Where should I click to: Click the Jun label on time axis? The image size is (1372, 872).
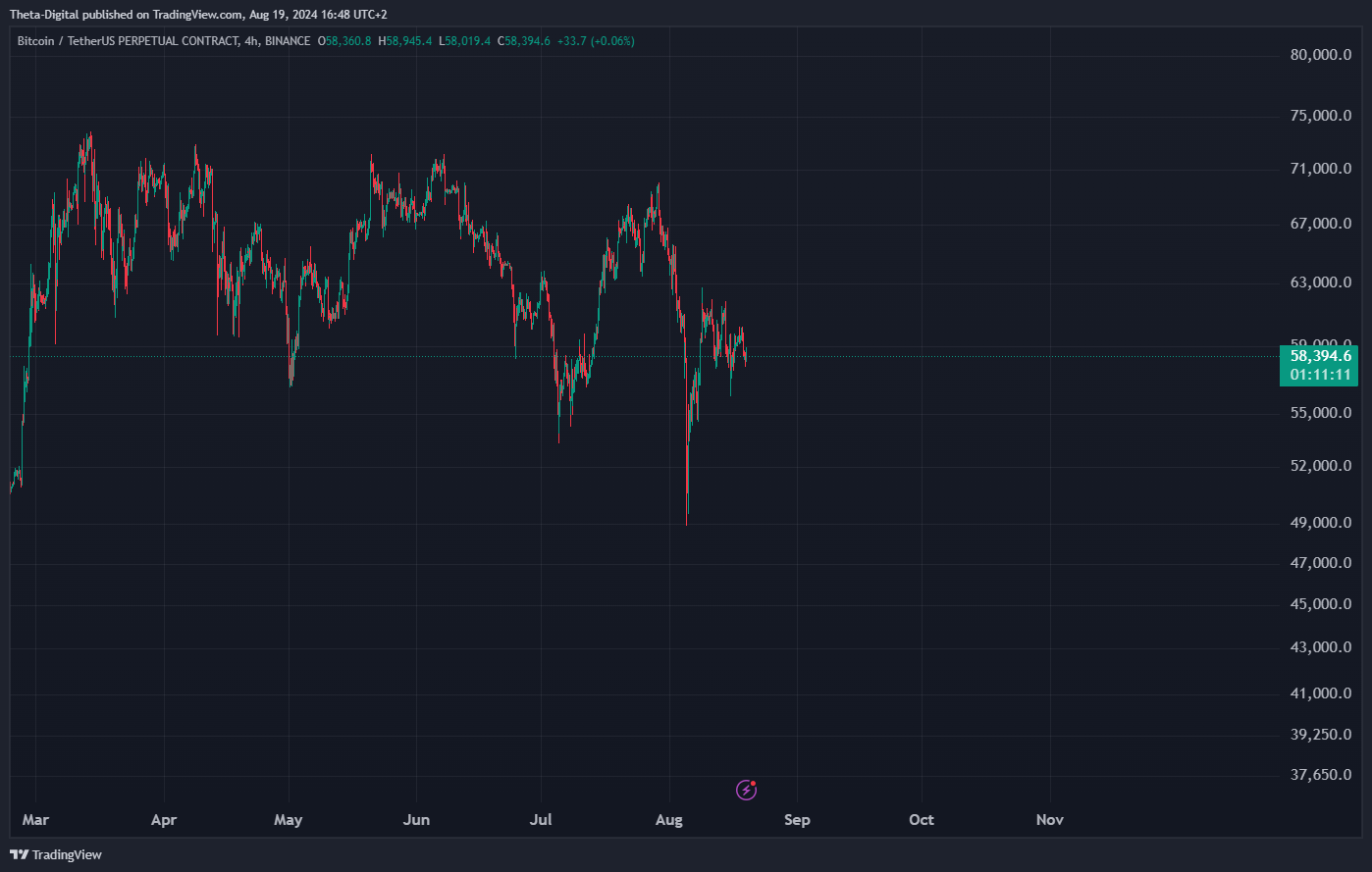pos(417,820)
